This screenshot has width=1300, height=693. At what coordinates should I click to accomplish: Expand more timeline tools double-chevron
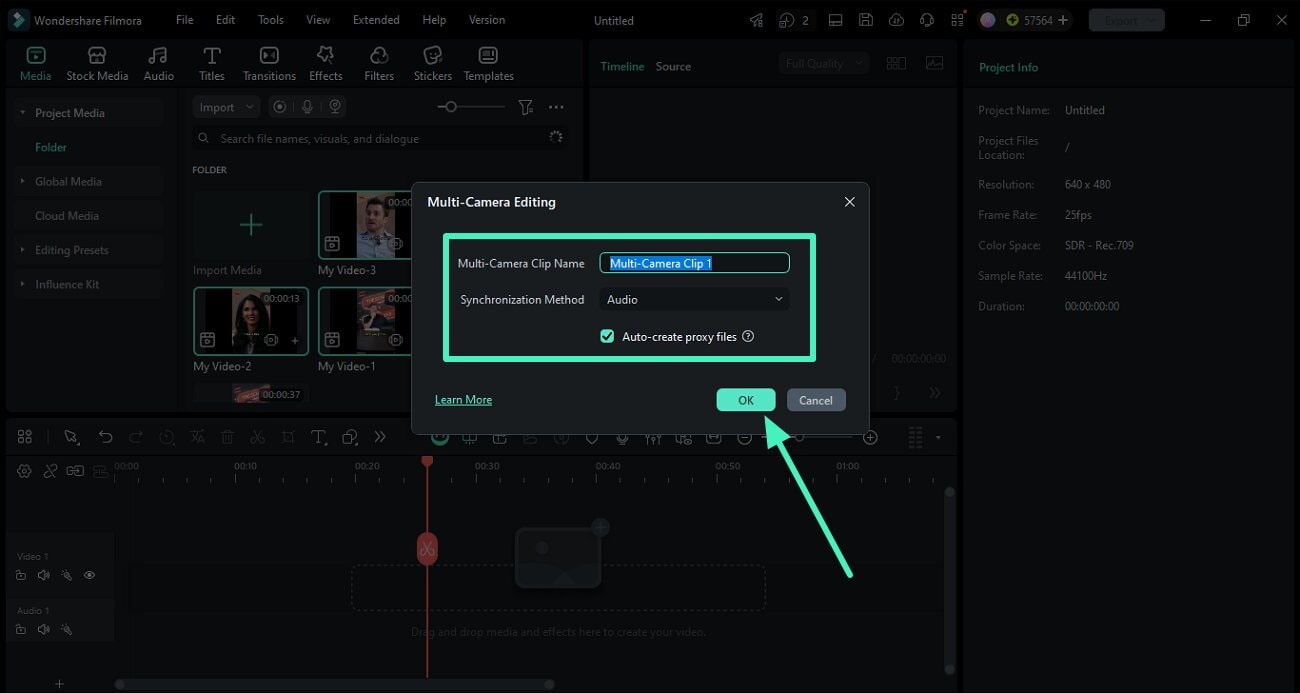(x=380, y=437)
